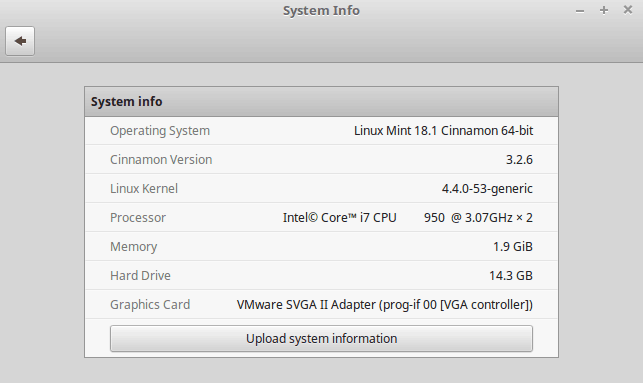This screenshot has width=643, height=383.
Task: Click the Linux Mint 18.1 Cinnamon 64-bit value
Action: pyautogui.click(x=443, y=131)
